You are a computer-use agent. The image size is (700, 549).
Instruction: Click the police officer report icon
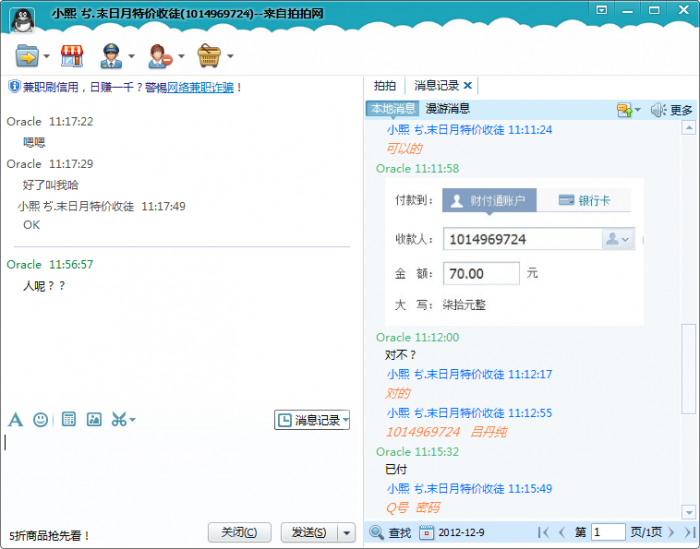coord(111,56)
